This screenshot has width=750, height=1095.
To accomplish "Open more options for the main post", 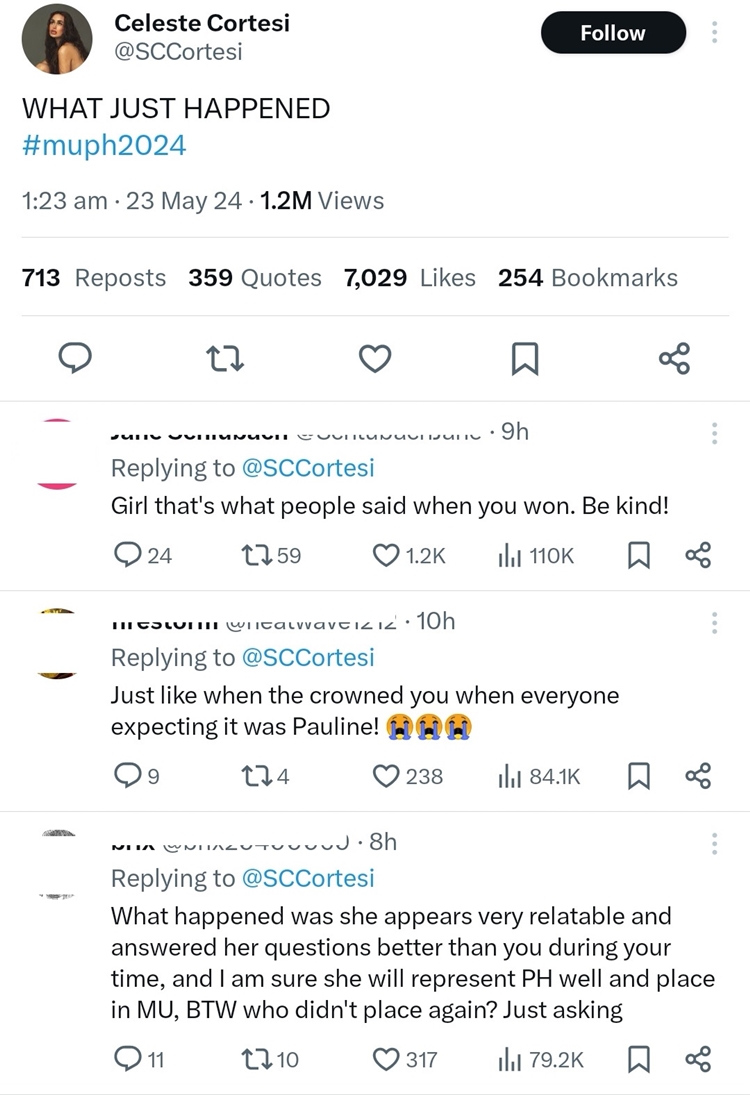I will tap(714, 33).
